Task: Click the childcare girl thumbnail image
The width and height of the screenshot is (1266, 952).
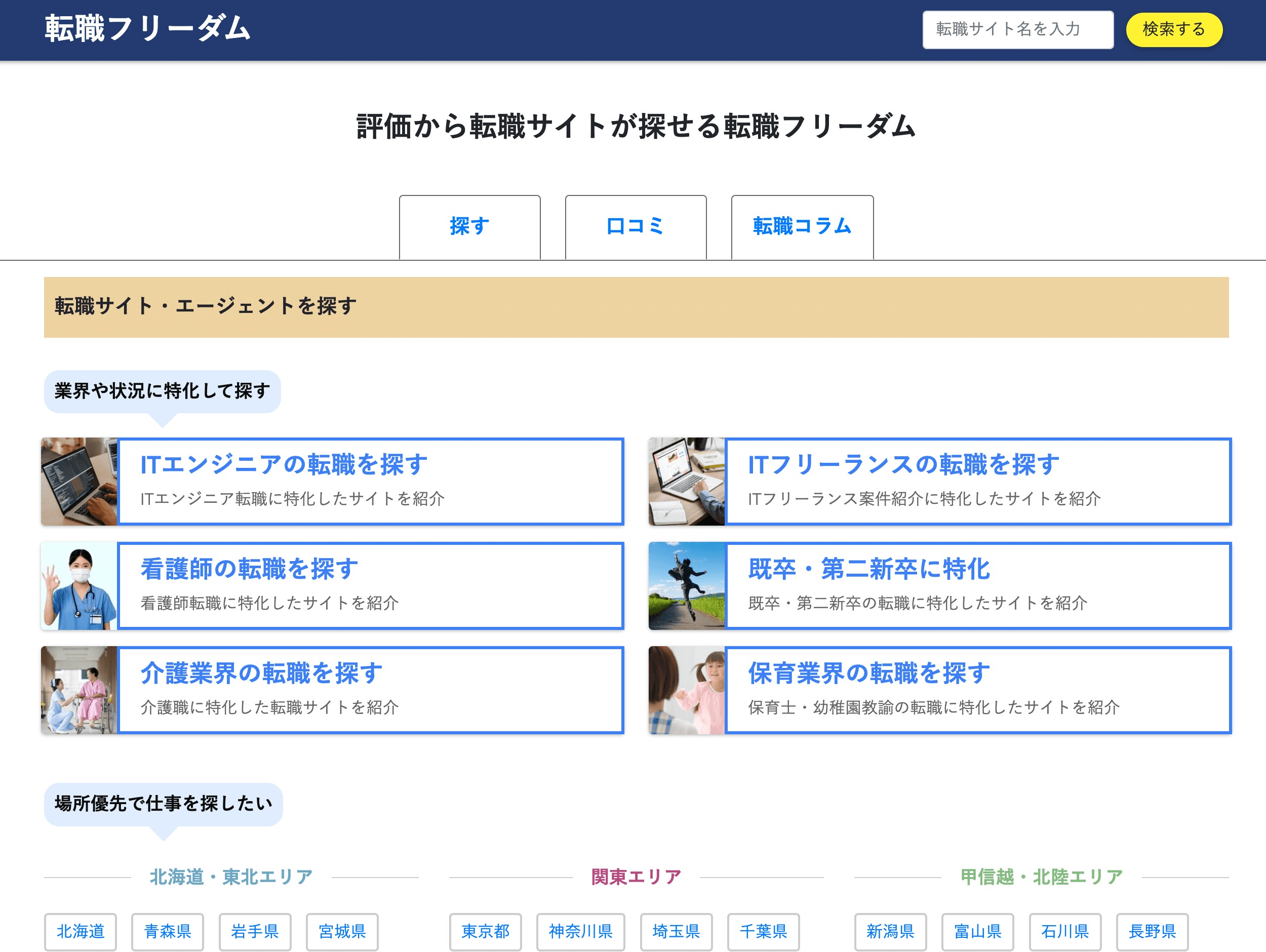Action: [686, 690]
